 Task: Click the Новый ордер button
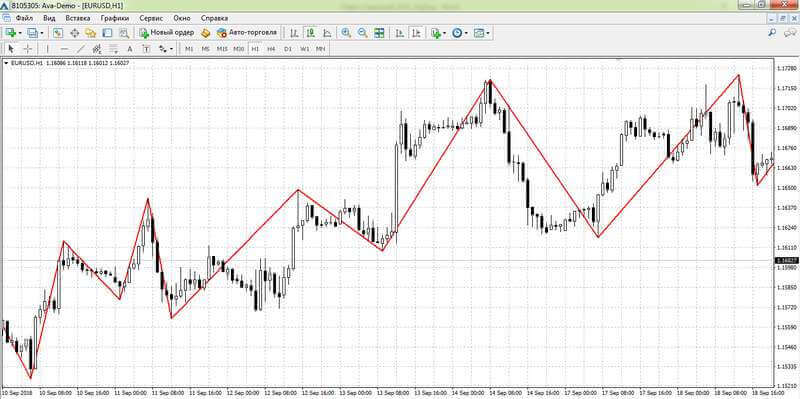point(167,33)
